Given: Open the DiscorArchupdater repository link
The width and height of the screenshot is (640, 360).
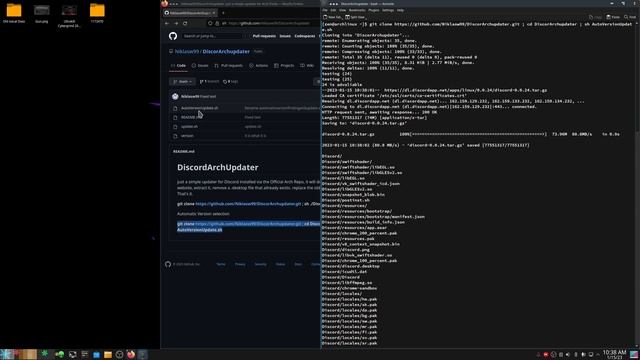Looking at the screenshot, I should point(226,51).
